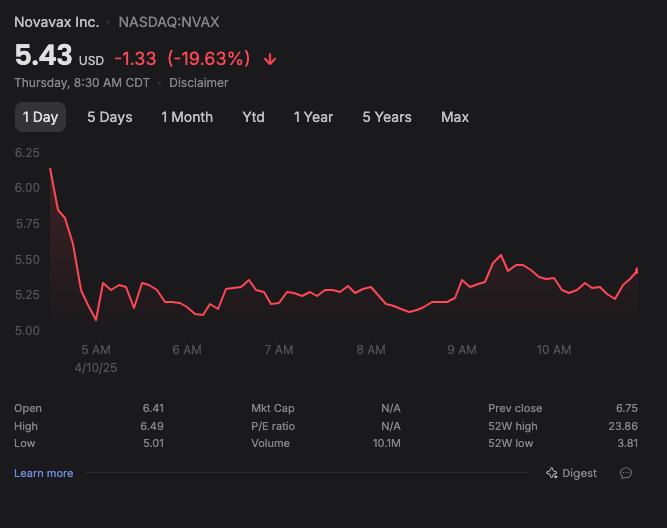Click the chart line's latest endpoint marker

coord(637,270)
